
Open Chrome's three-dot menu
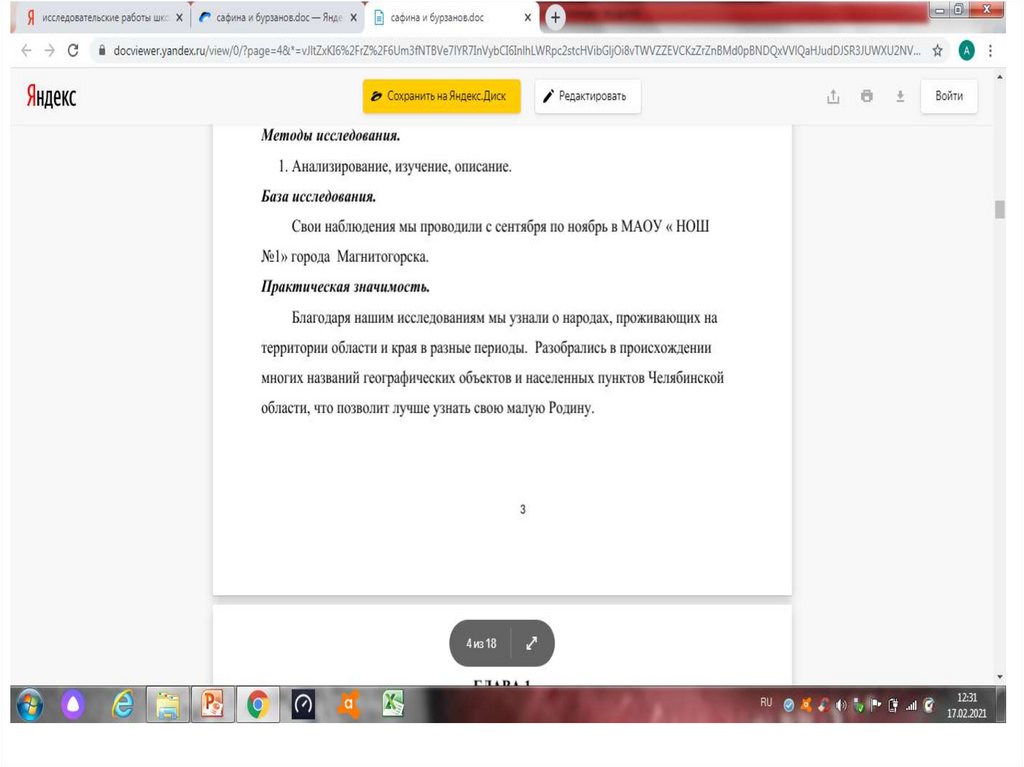(x=991, y=50)
